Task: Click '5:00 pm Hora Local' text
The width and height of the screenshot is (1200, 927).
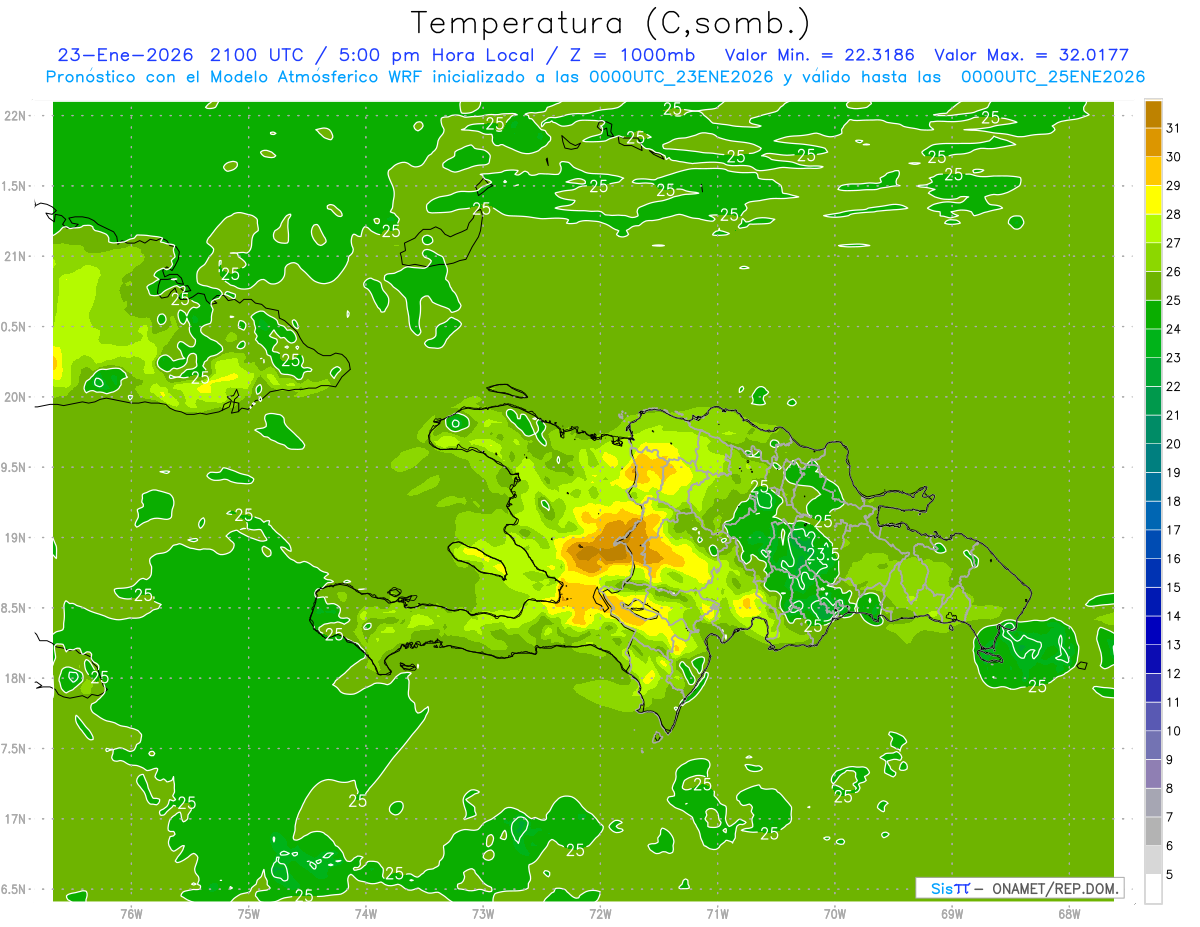Action: pyautogui.click(x=437, y=55)
